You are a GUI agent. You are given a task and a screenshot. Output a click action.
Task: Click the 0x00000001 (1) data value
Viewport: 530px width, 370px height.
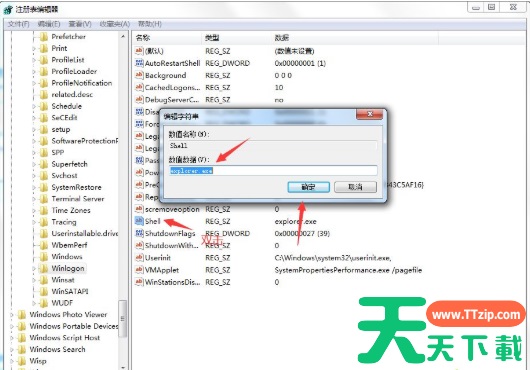click(300, 63)
